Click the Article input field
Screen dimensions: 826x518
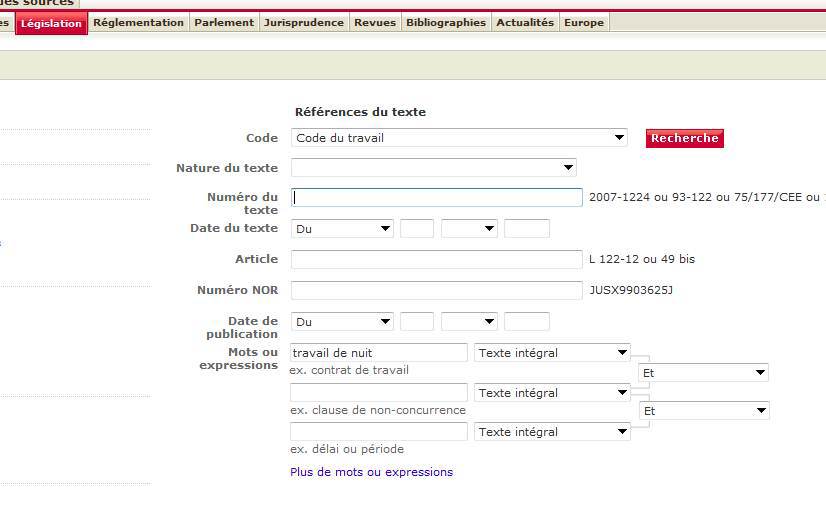(x=436, y=259)
